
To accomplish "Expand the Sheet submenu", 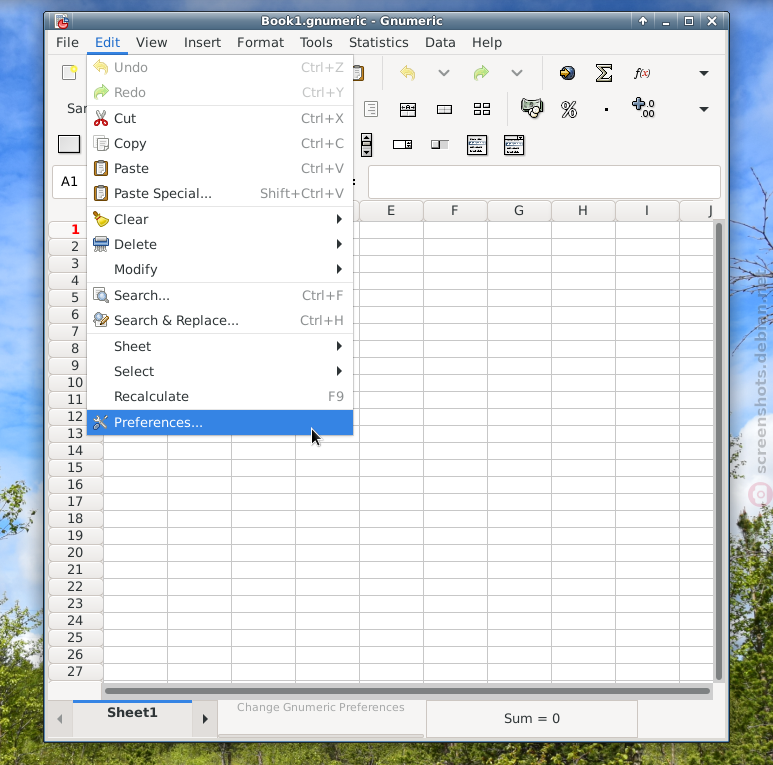I will [x=220, y=347].
